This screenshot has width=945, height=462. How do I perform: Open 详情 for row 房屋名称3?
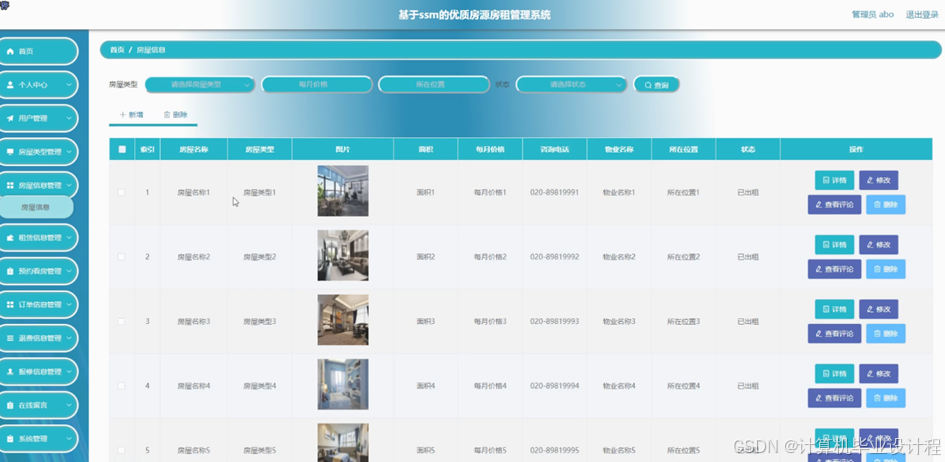pyautogui.click(x=834, y=309)
